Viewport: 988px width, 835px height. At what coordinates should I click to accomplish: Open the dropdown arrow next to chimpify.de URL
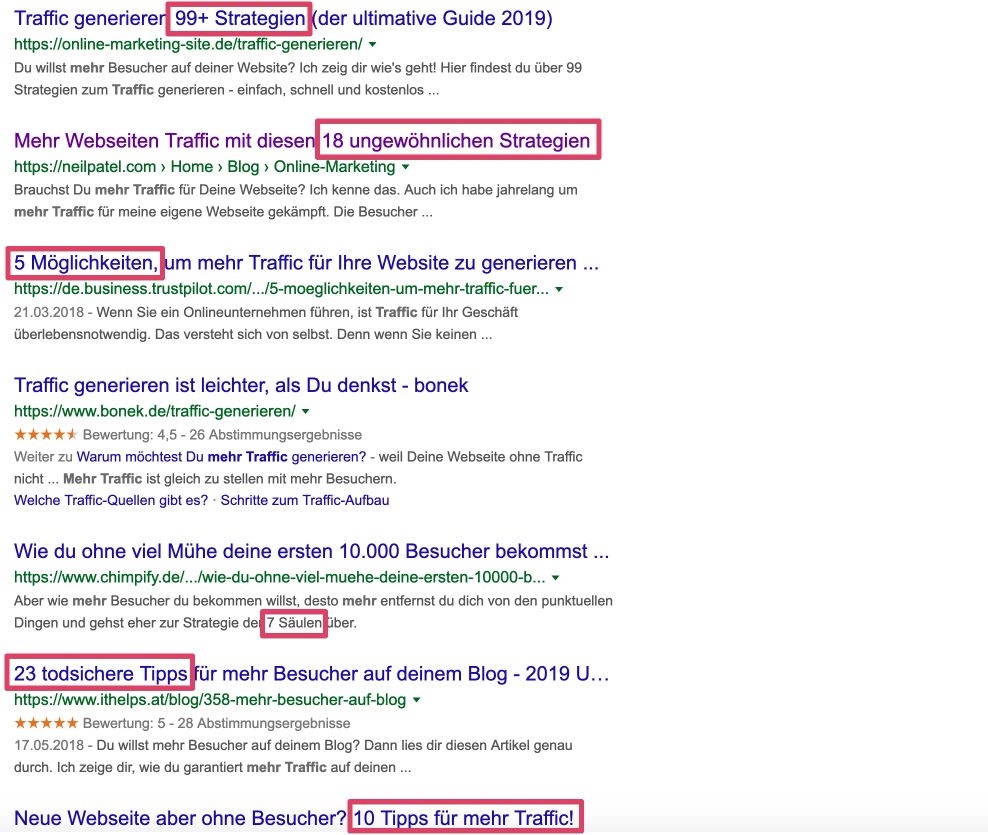point(556,576)
